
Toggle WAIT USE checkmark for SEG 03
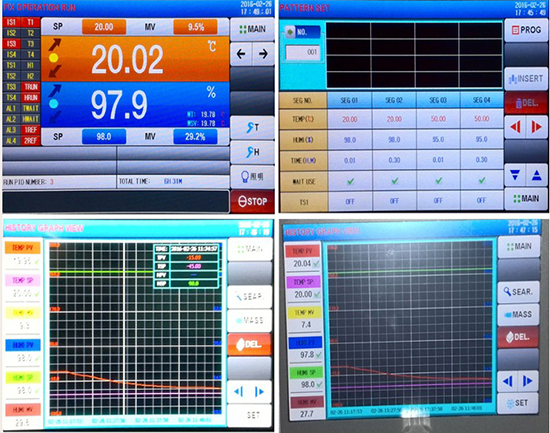pyautogui.click(x=438, y=181)
